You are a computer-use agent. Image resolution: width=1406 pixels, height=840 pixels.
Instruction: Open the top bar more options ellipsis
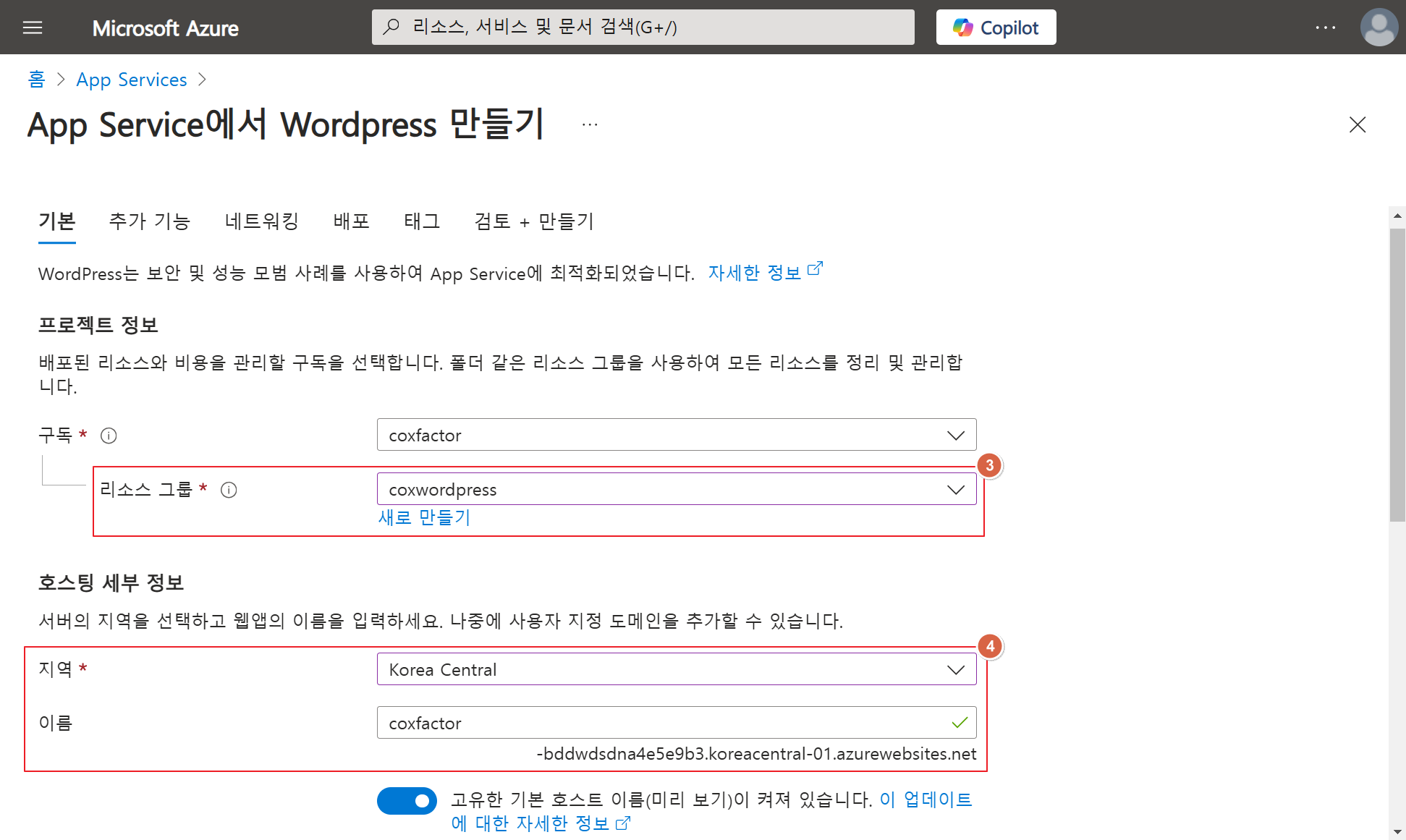click(x=1325, y=27)
